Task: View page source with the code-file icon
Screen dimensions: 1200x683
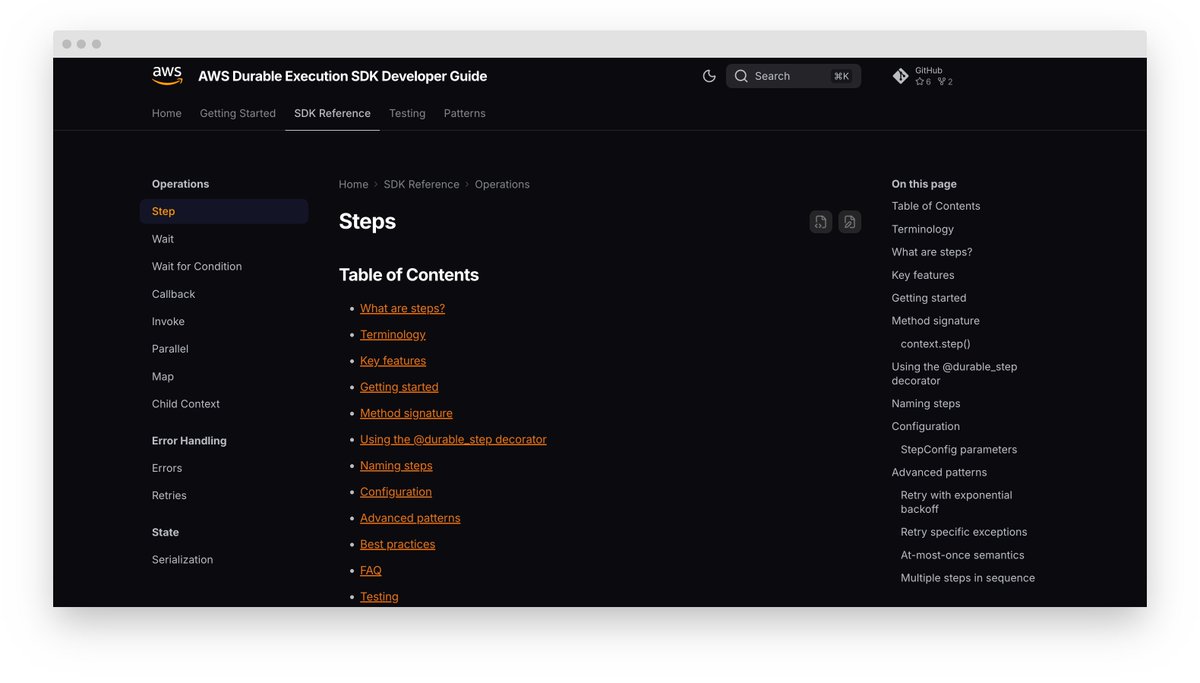Action: click(x=821, y=222)
